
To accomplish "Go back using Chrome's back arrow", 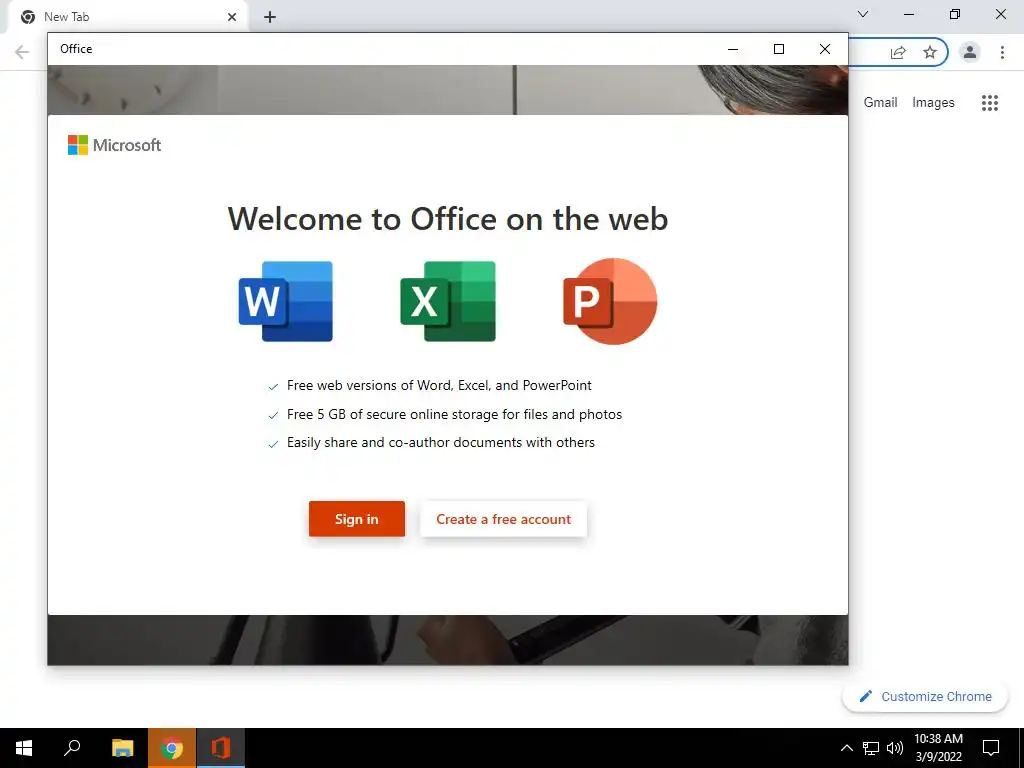I will (x=22, y=52).
